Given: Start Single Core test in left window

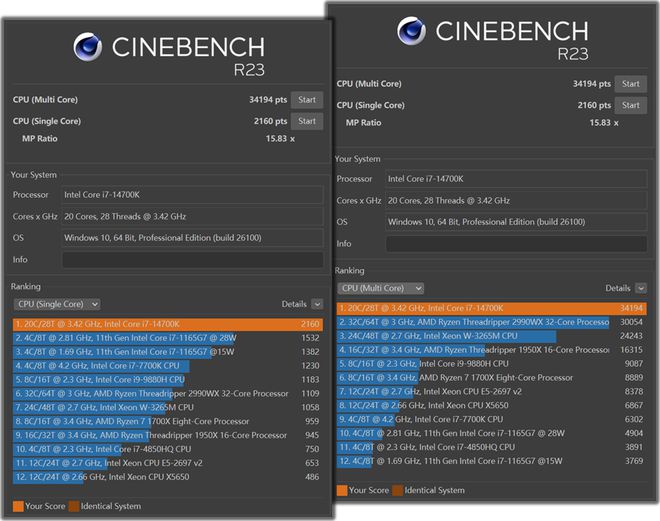Looking at the screenshot, I should [x=307, y=121].
